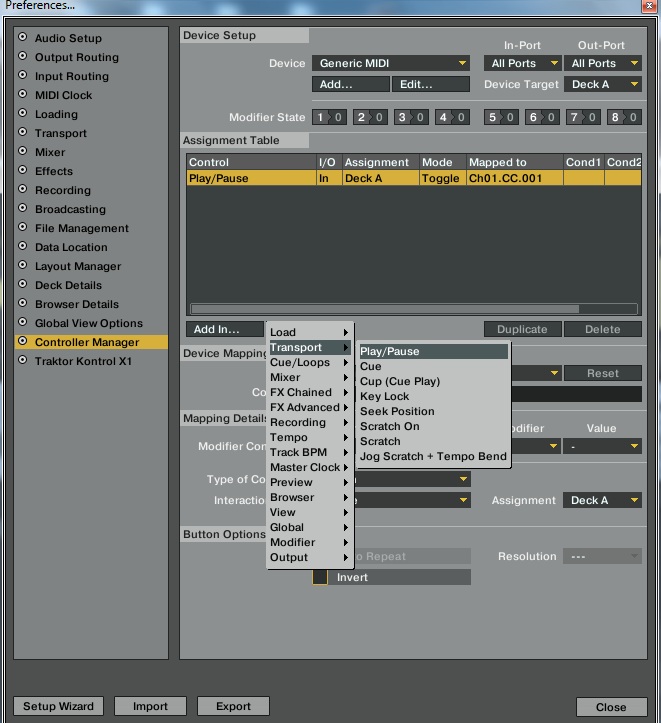This screenshot has height=723, width=661.
Task: Choose Key Lock from submenu
Action: (433, 396)
